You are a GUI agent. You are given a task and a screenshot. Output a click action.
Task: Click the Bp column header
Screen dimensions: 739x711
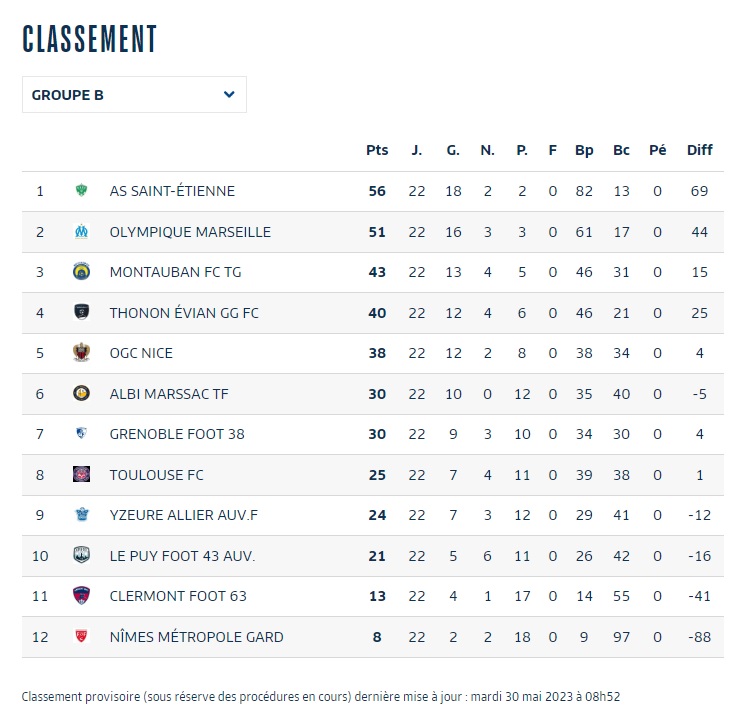click(584, 150)
